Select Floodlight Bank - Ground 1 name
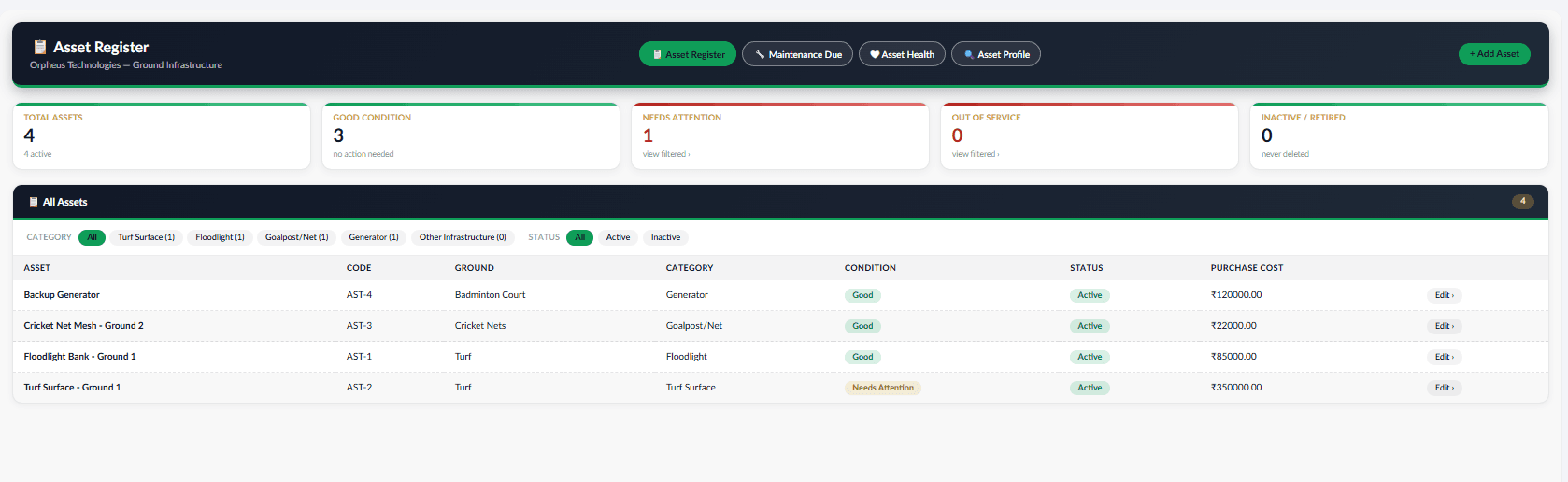 tap(80, 357)
